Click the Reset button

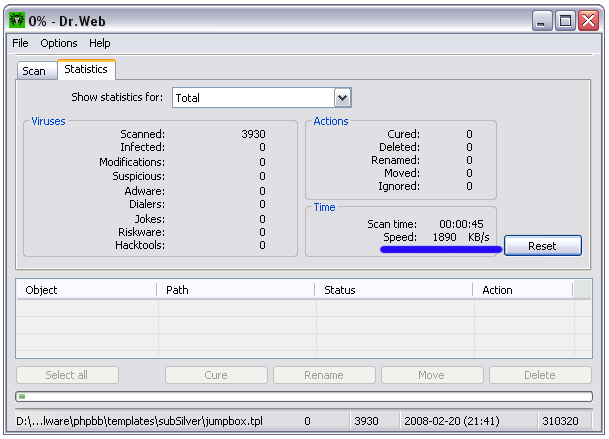click(x=543, y=246)
